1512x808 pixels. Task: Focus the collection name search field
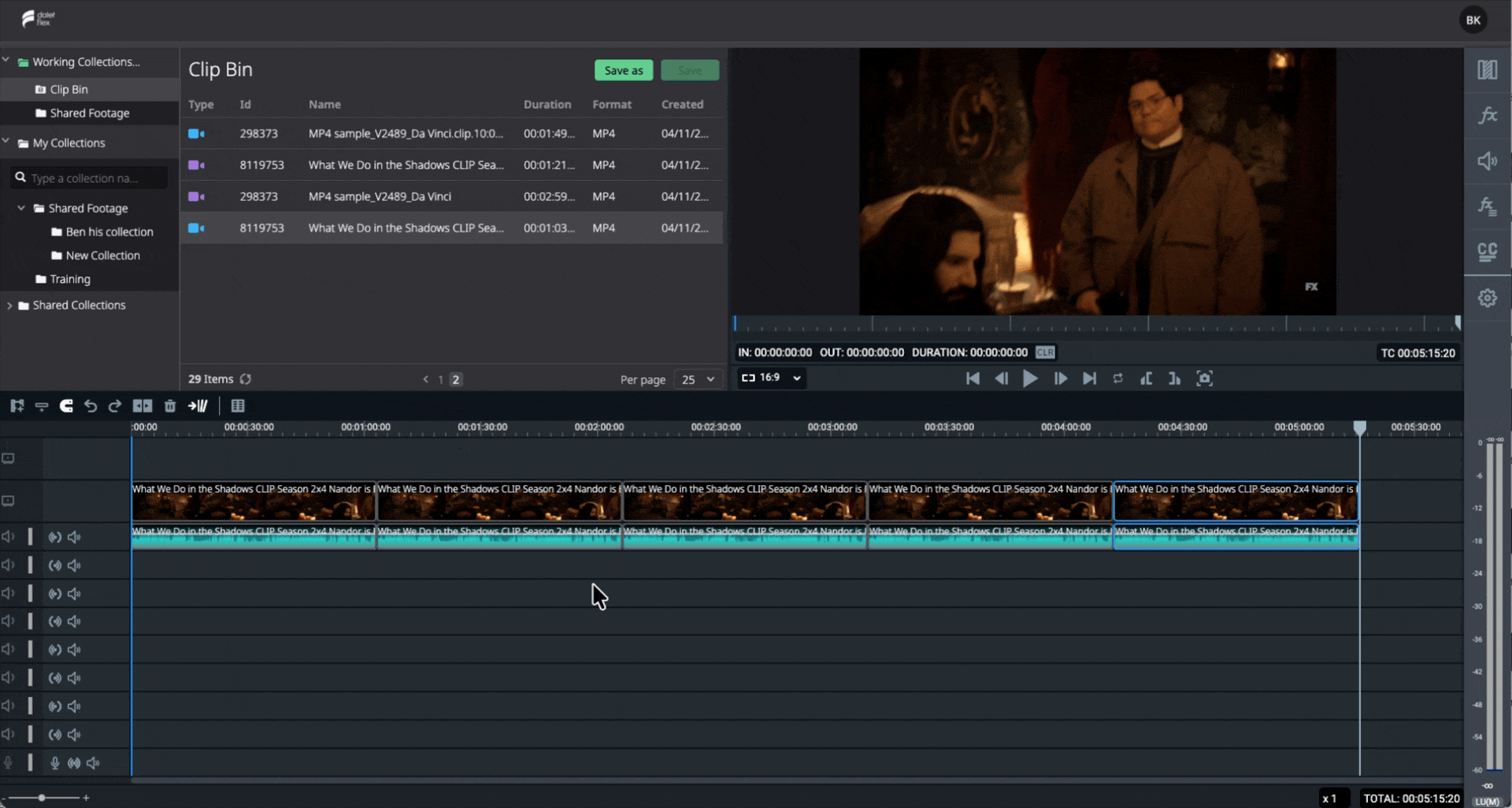click(x=90, y=178)
